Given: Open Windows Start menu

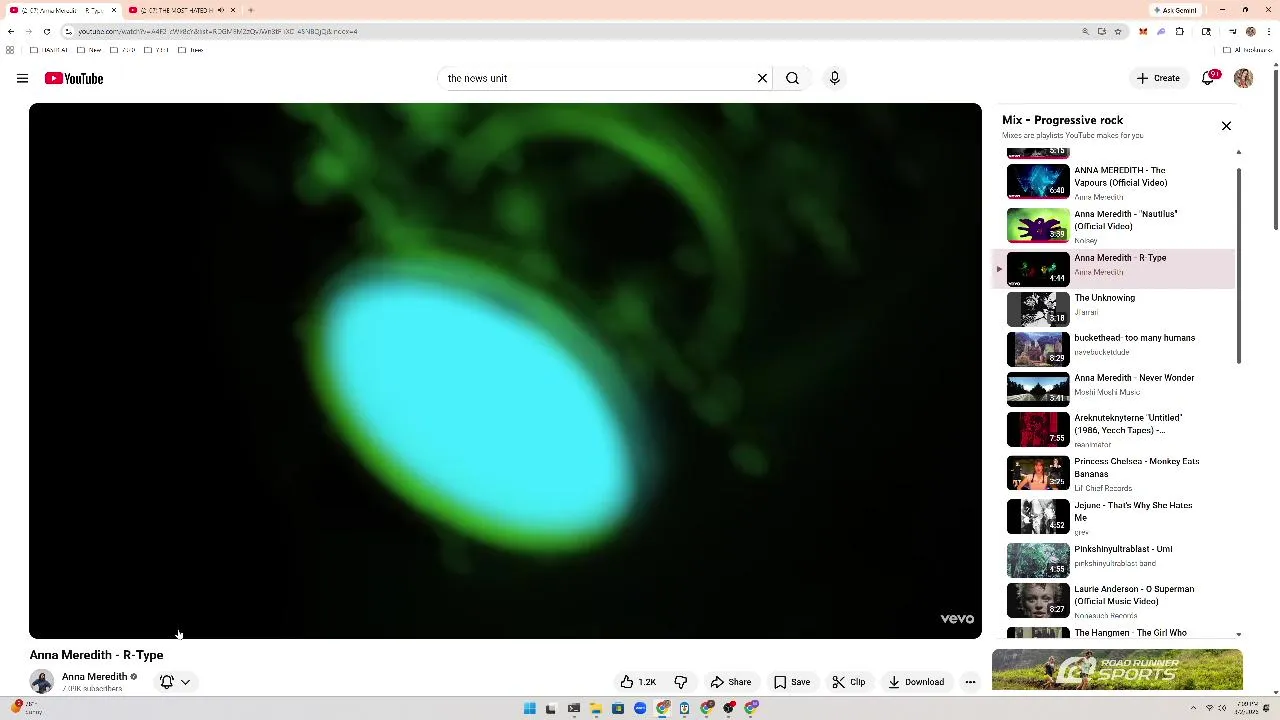Looking at the screenshot, I should pyautogui.click(x=529, y=708).
